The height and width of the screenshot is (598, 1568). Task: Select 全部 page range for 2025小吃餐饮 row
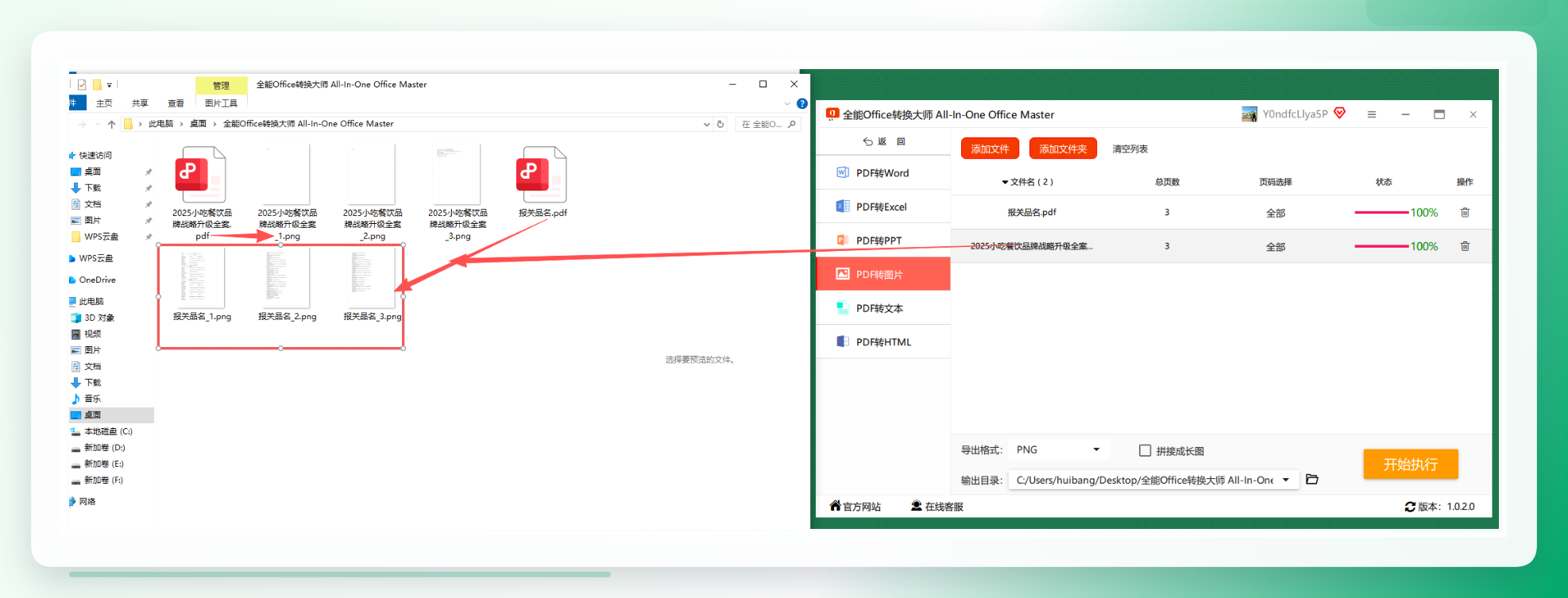(1276, 247)
